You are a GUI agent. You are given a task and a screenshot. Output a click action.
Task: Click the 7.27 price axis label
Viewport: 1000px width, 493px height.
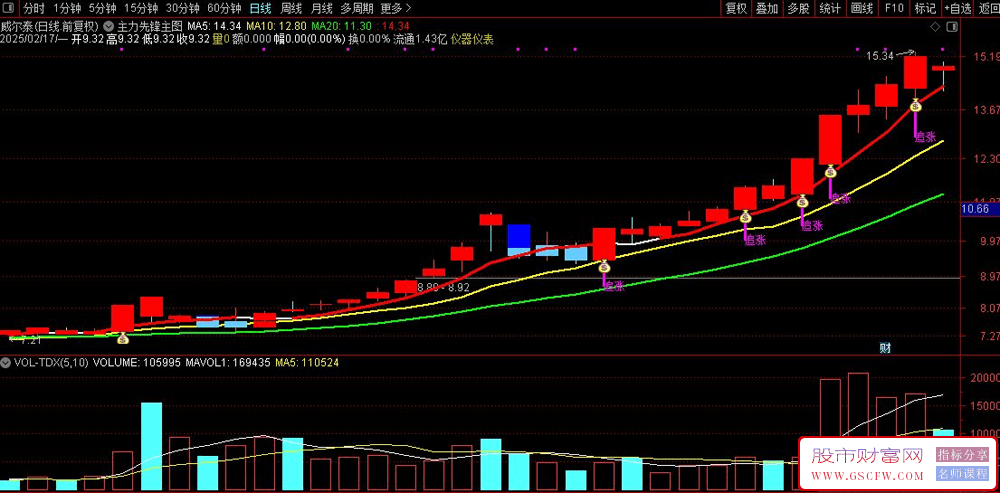point(985,335)
